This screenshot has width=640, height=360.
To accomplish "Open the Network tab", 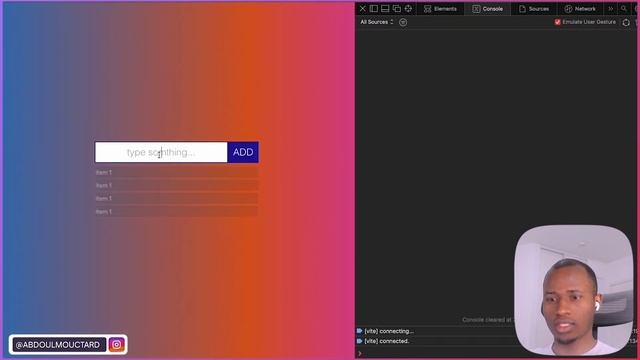I will 580,9.
